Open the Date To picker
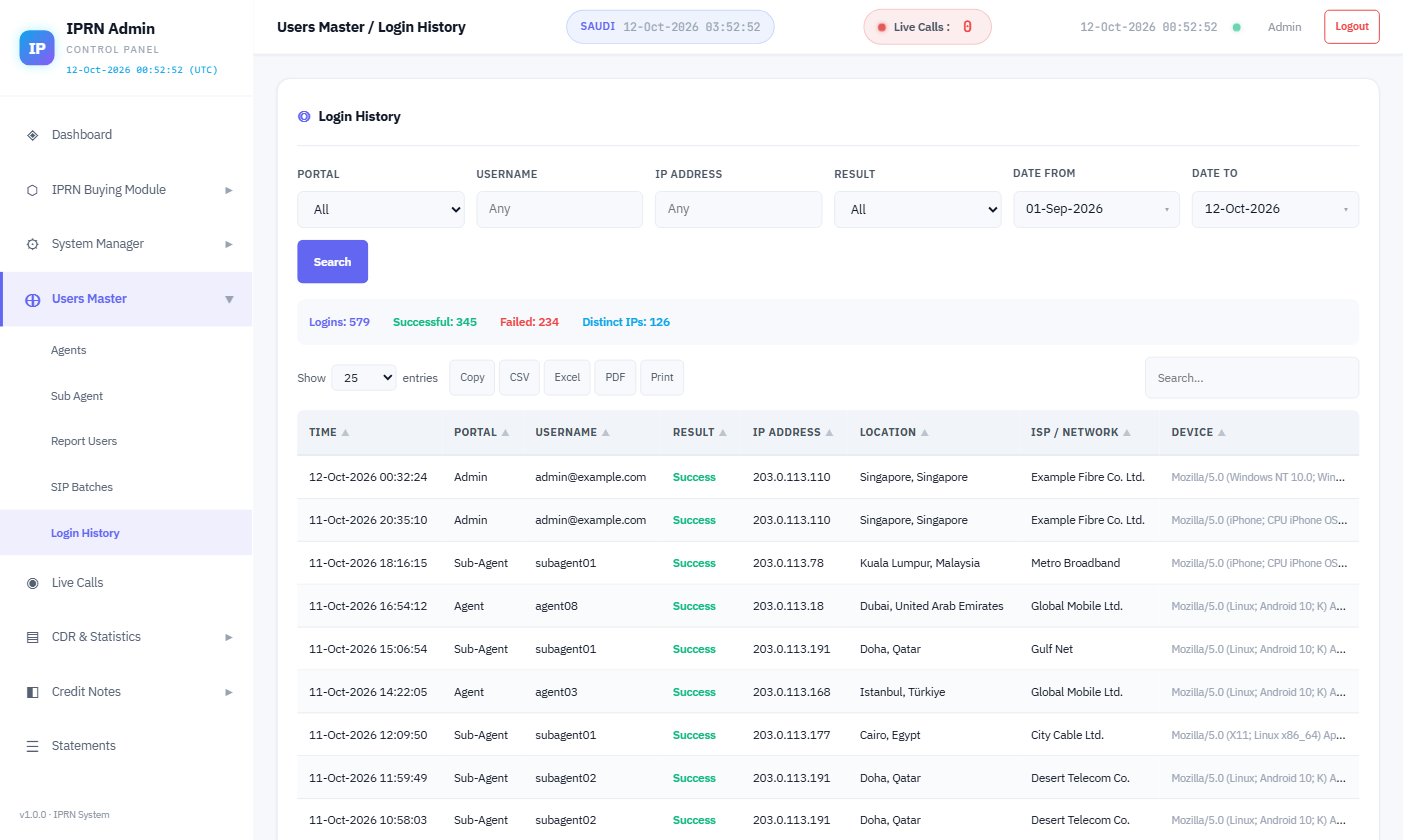Image resolution: width=1403 pixels, height=840 pixels. point(1275,209)
